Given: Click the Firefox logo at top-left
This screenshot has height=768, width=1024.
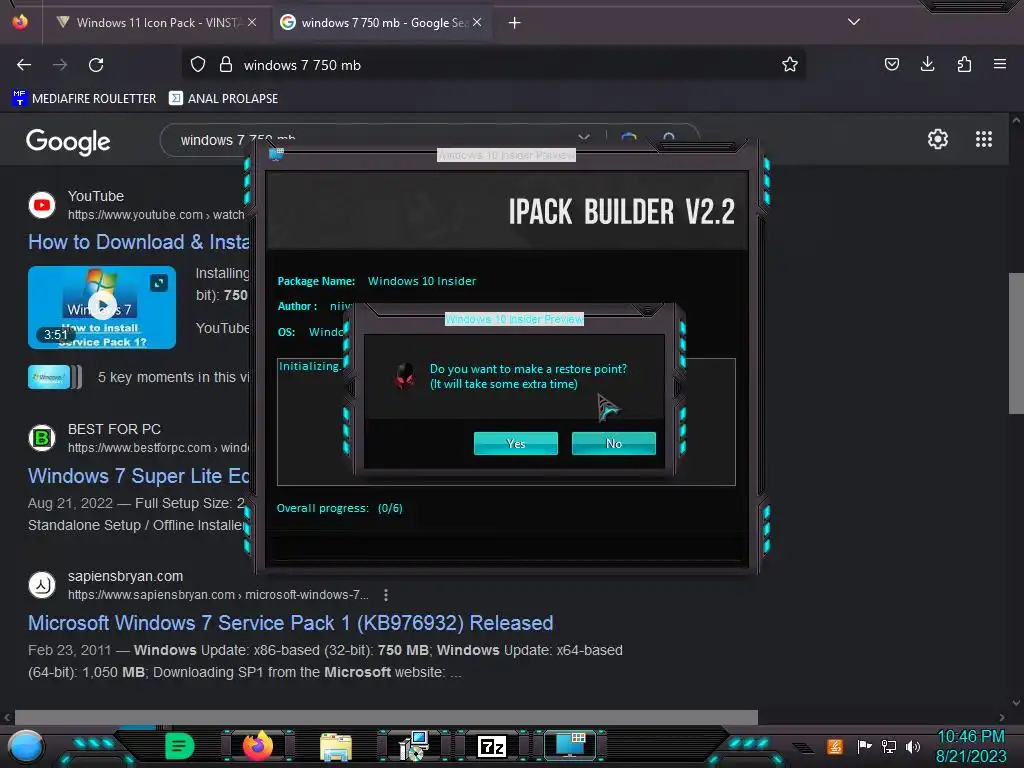Looking at the screenshot, I should [20, 22].
